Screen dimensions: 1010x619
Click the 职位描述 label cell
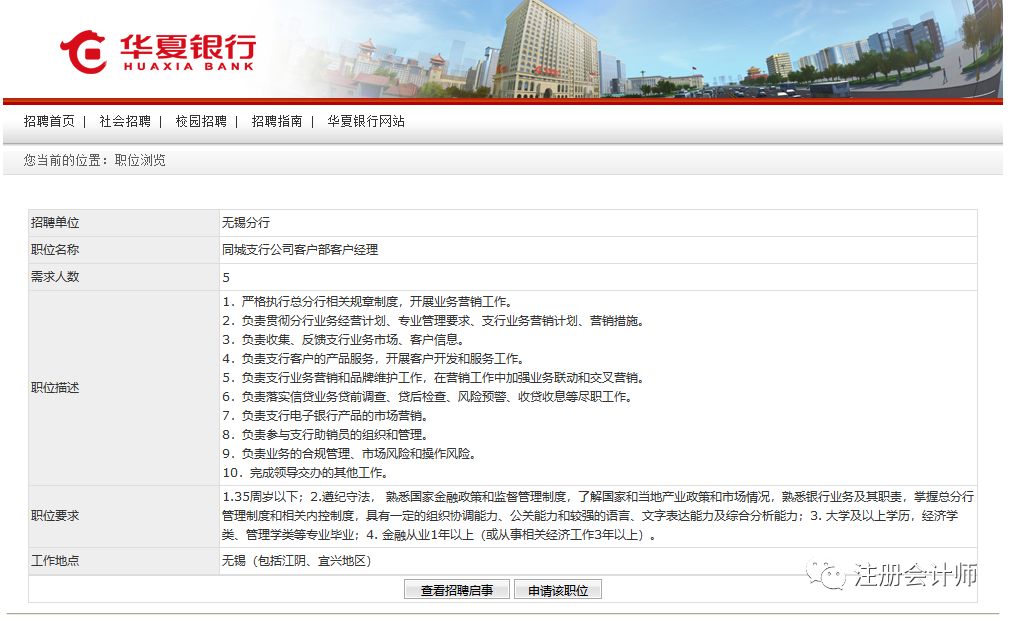[124, 388]
